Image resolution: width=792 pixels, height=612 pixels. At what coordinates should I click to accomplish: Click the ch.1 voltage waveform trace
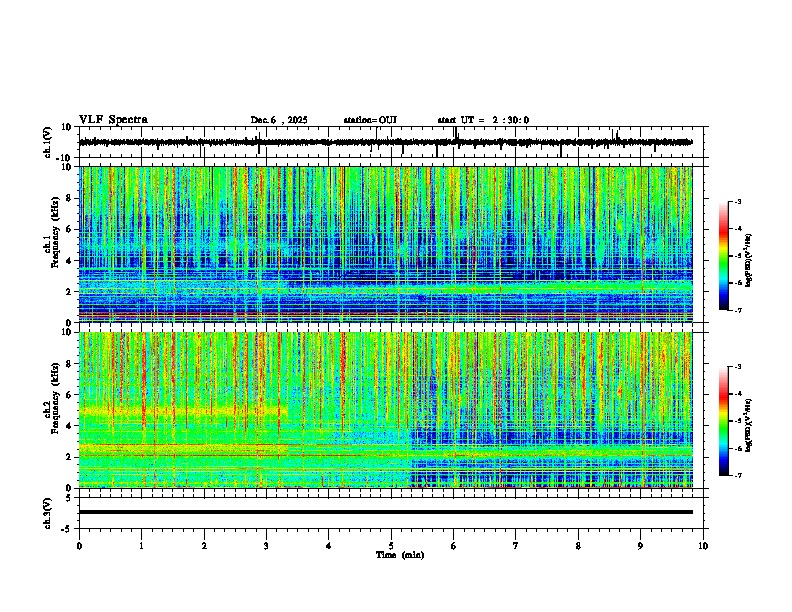click(x=385, y=142)
